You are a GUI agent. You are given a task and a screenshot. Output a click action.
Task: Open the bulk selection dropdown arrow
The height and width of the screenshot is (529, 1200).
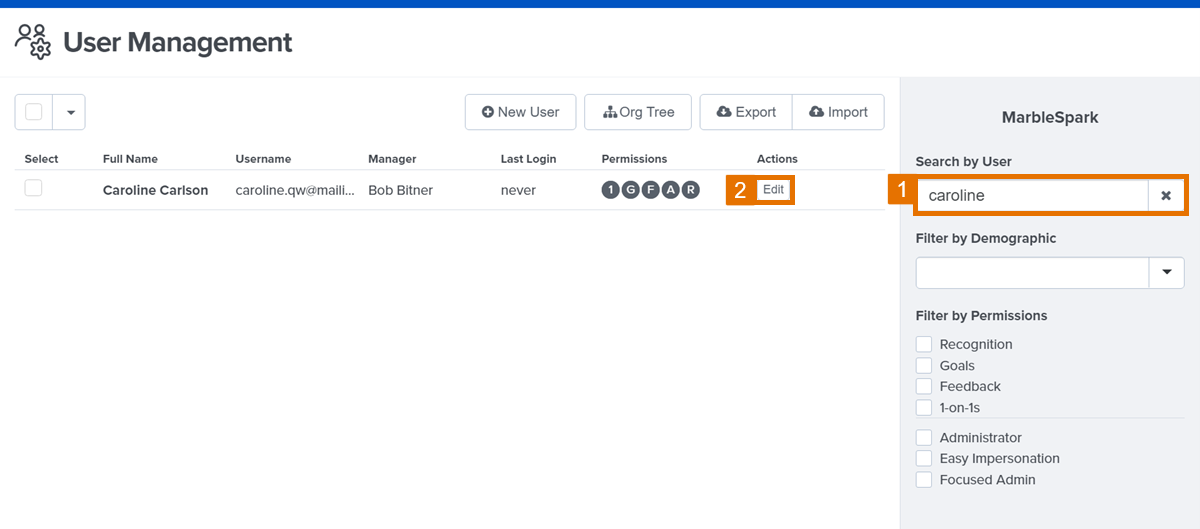click(x=70, y=112)
